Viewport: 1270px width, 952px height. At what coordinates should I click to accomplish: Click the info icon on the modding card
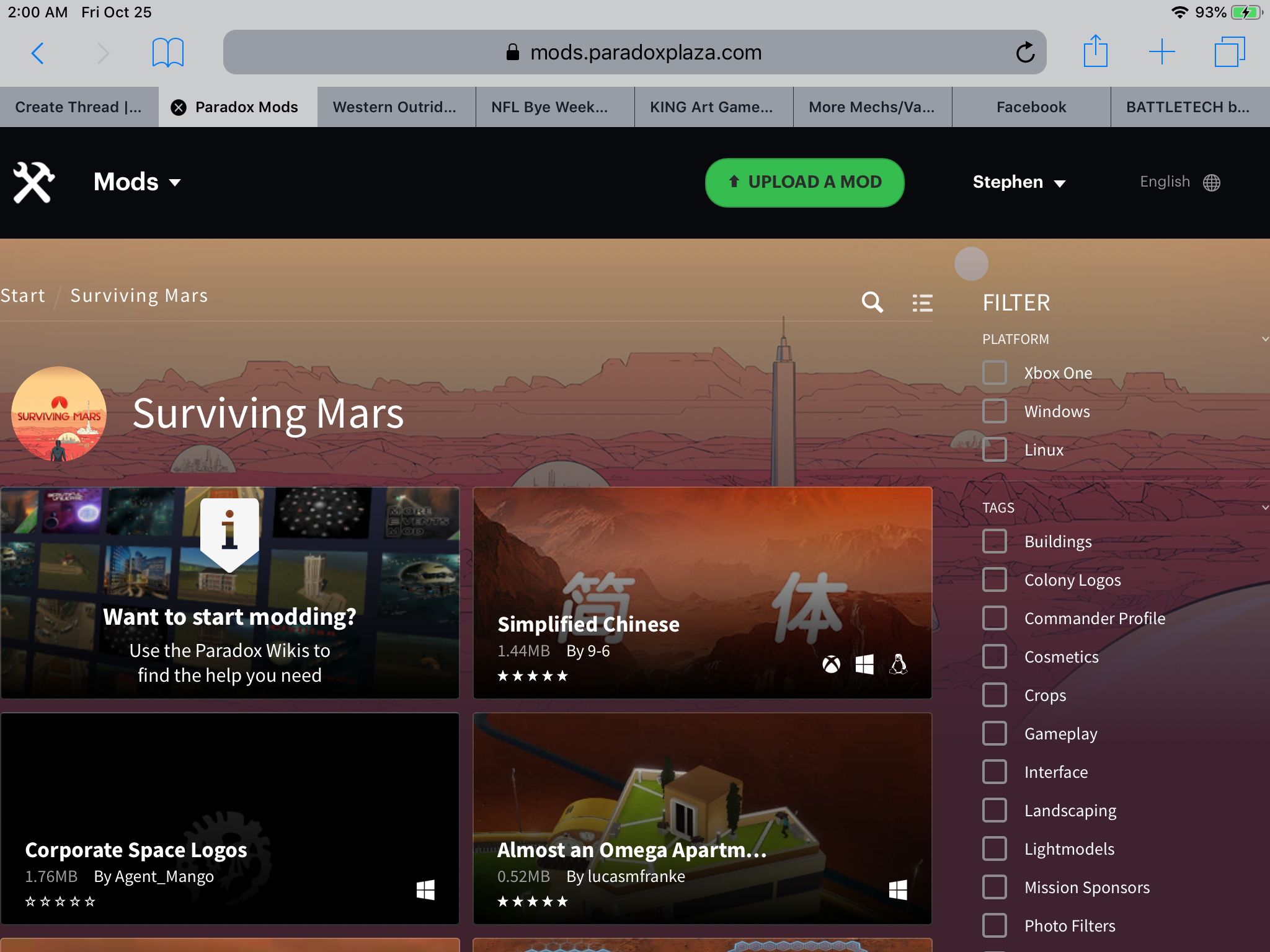tap(229, 535)
